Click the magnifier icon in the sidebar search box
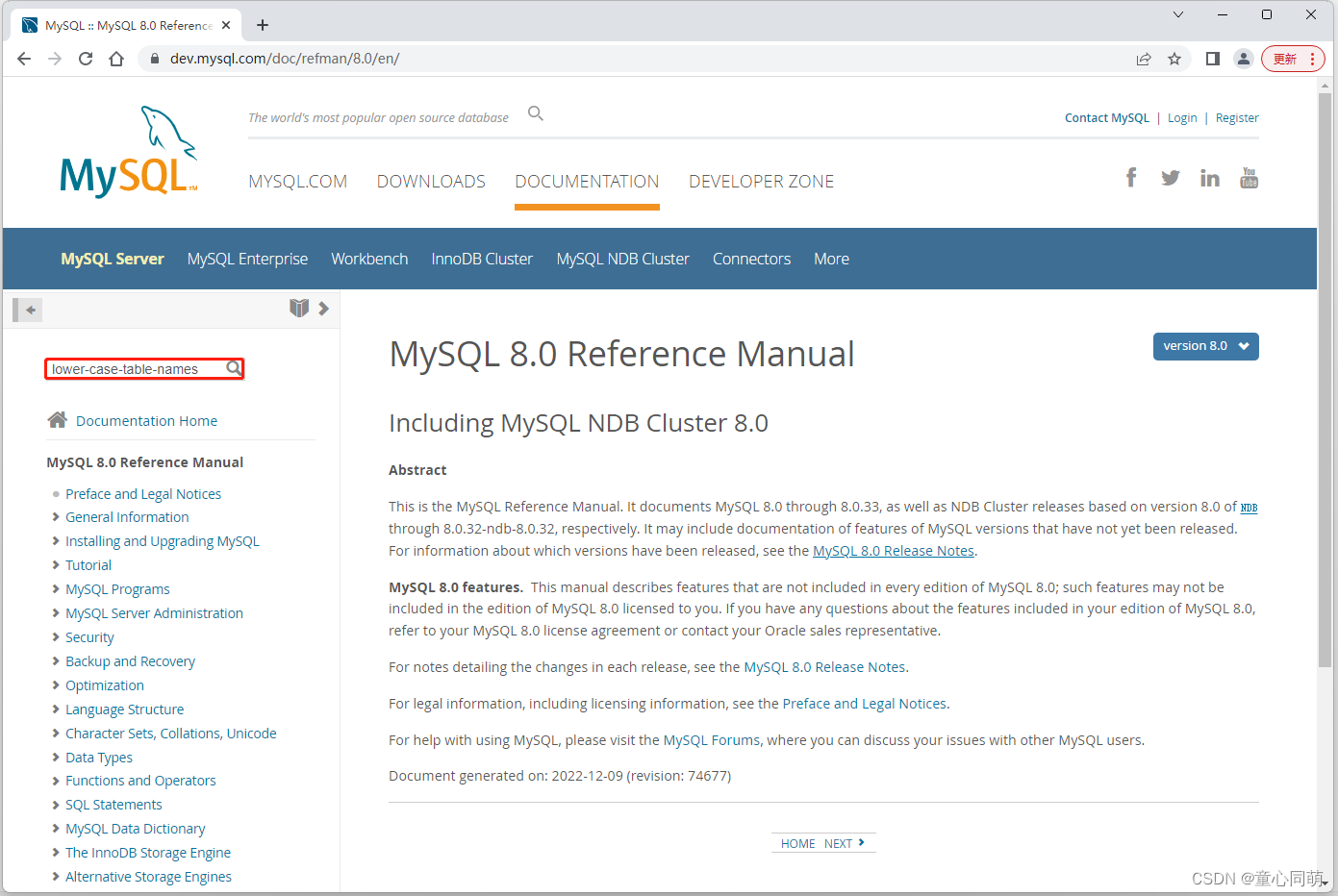This screenshot has width=1338, height=896. coord(234,367)
